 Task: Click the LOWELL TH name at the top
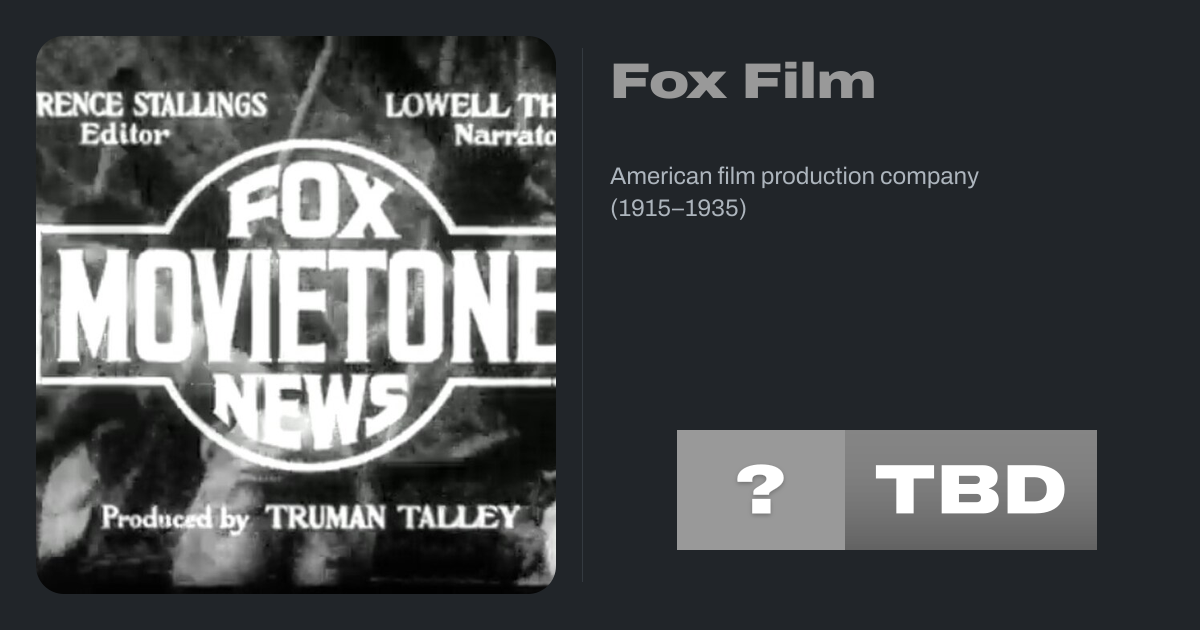470,106
